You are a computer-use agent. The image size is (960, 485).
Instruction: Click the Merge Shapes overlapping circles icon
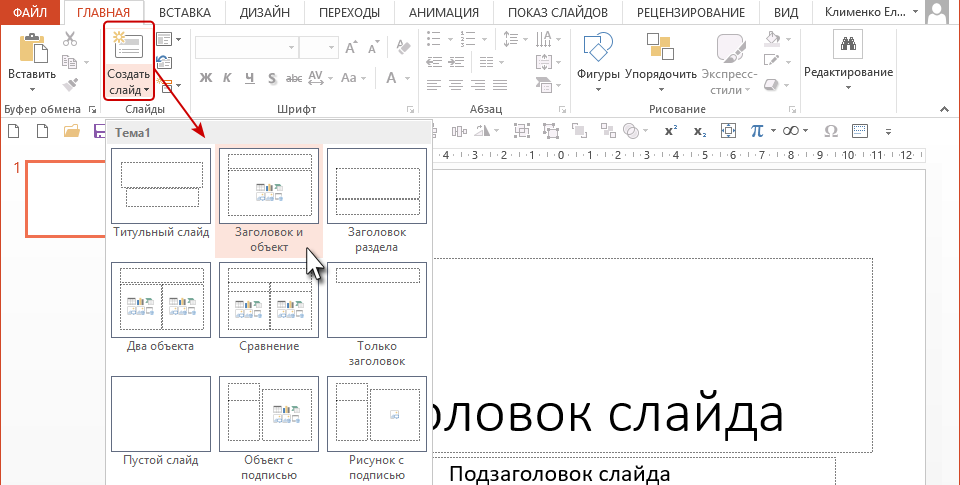coord(631,130)
